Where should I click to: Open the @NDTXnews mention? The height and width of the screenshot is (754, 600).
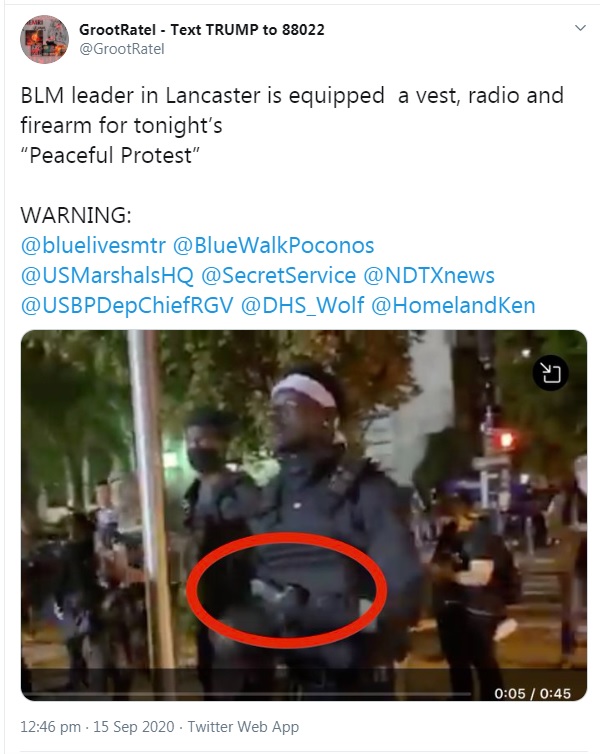[429, 276]
